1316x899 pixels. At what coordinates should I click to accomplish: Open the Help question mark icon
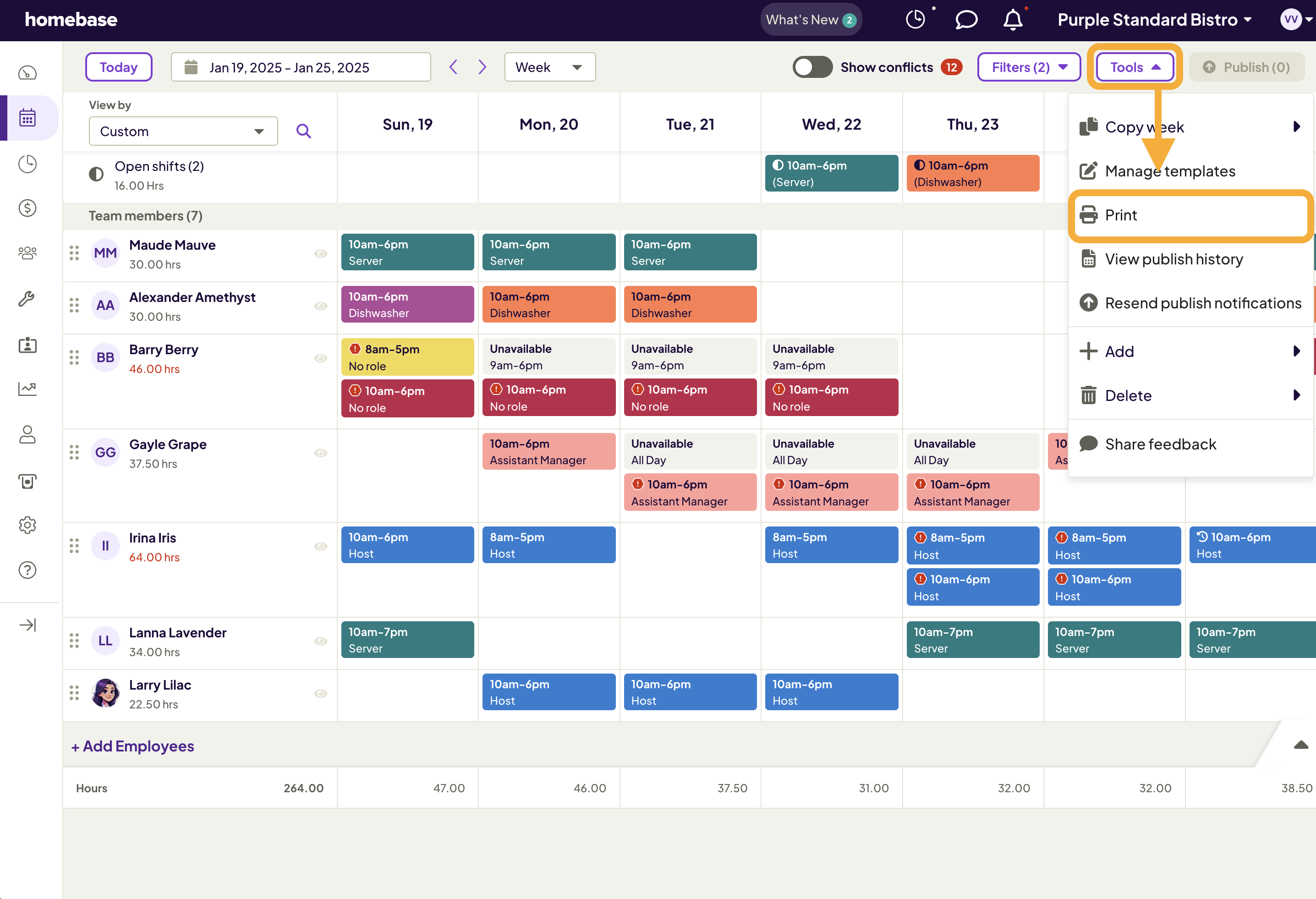click(27, 570)
